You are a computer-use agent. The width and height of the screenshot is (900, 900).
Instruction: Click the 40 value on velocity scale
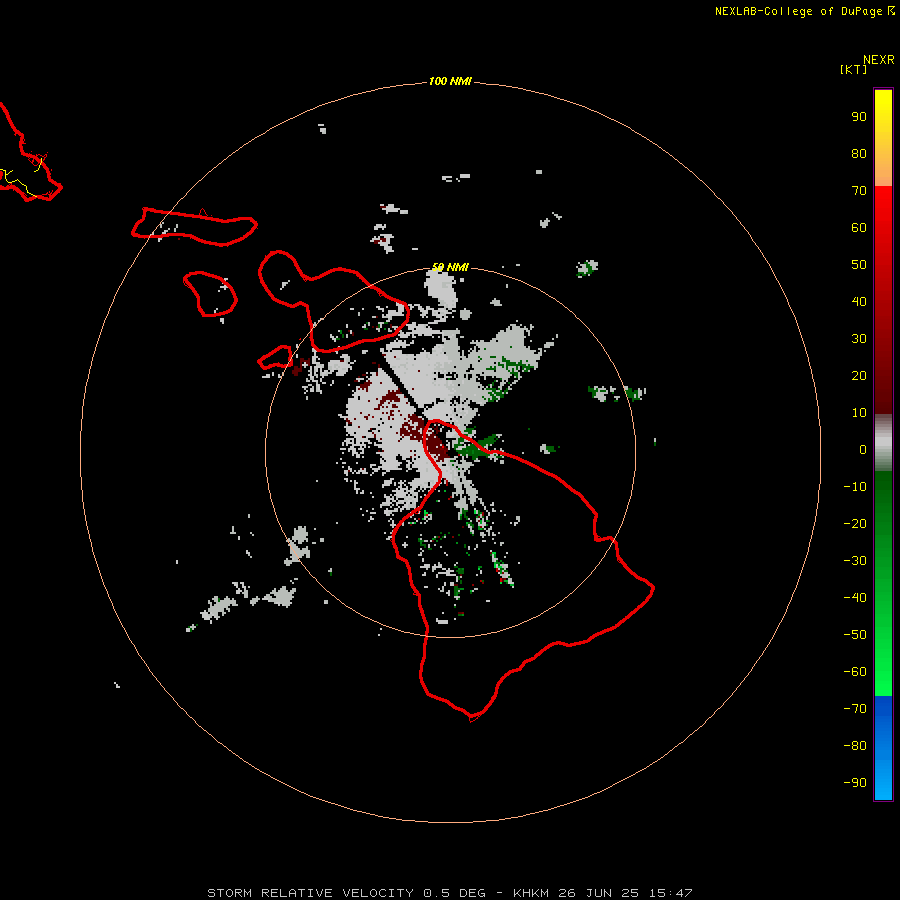859,302
